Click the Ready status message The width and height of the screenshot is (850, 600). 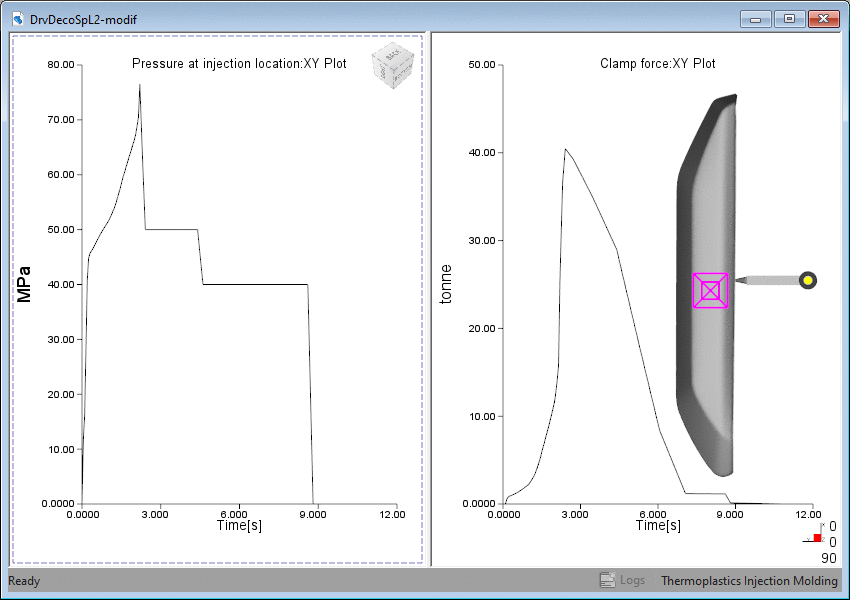[22, 580]
